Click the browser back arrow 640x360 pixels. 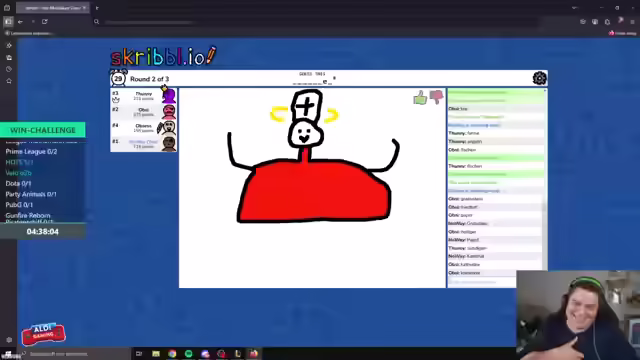[x=20, y=22]
